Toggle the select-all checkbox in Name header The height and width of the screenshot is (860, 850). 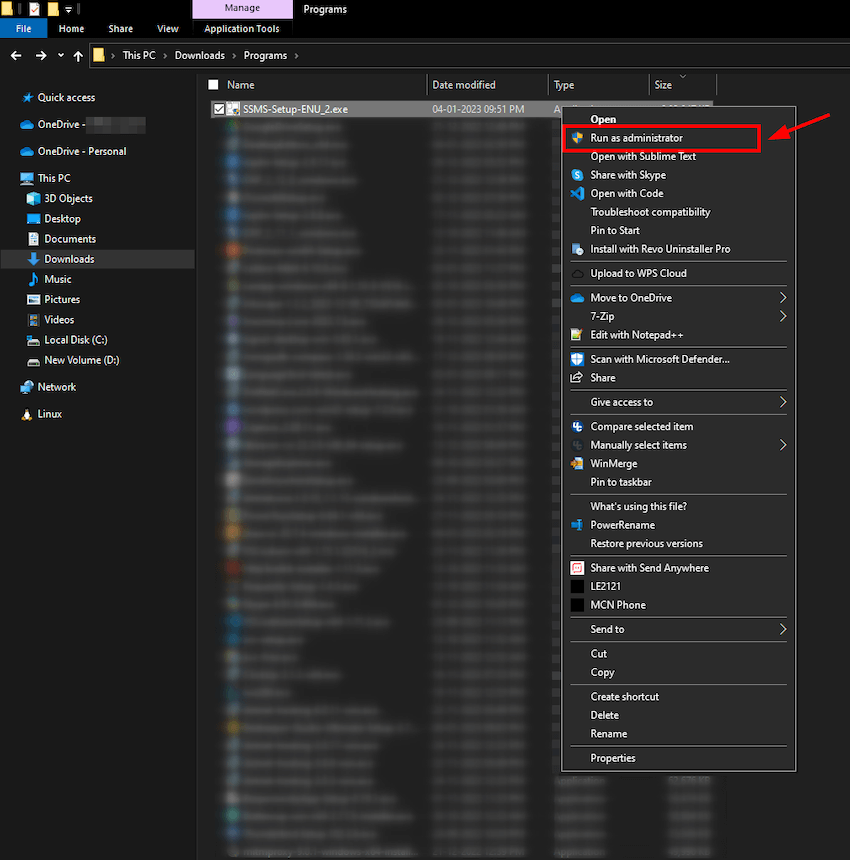click(x=213, y=85)
